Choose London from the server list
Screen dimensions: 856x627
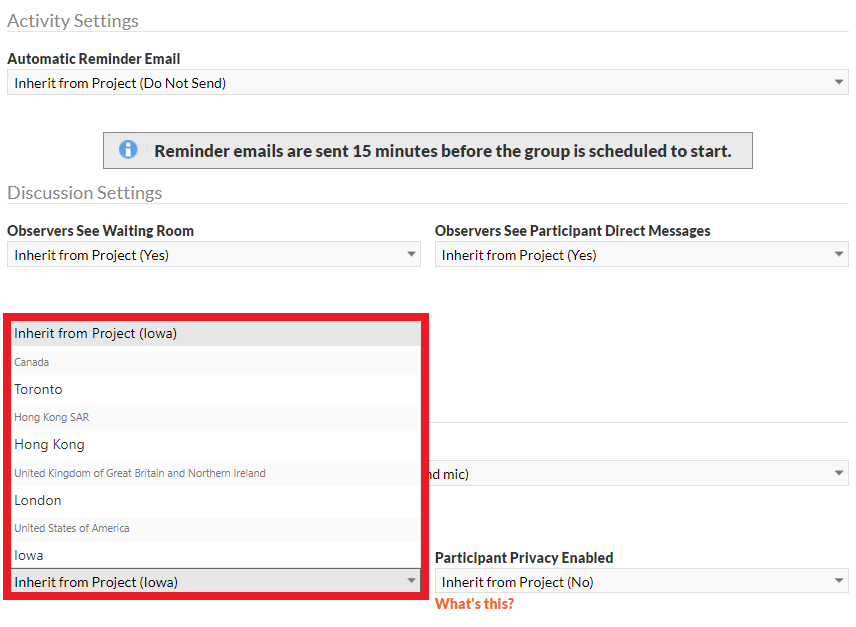(x=216, y=500)
